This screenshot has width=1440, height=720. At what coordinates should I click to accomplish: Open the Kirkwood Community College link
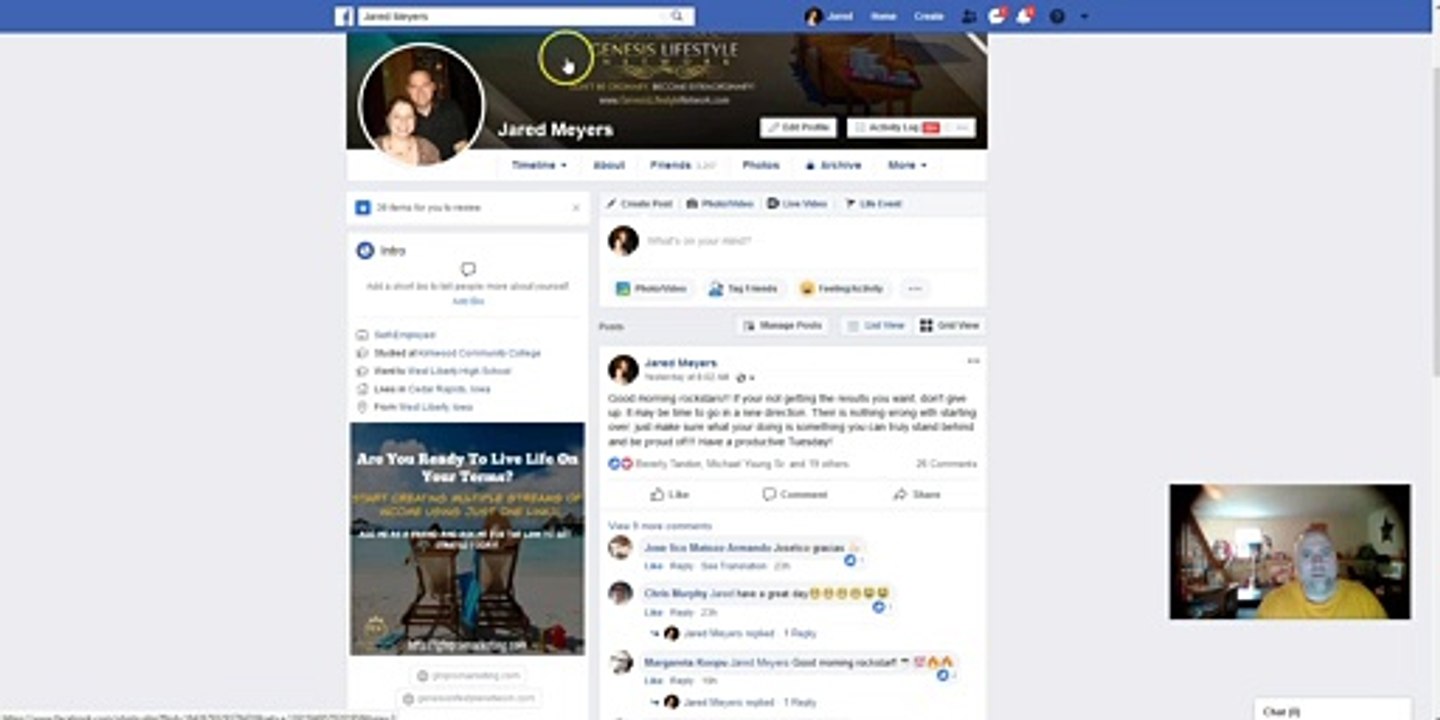479,353
